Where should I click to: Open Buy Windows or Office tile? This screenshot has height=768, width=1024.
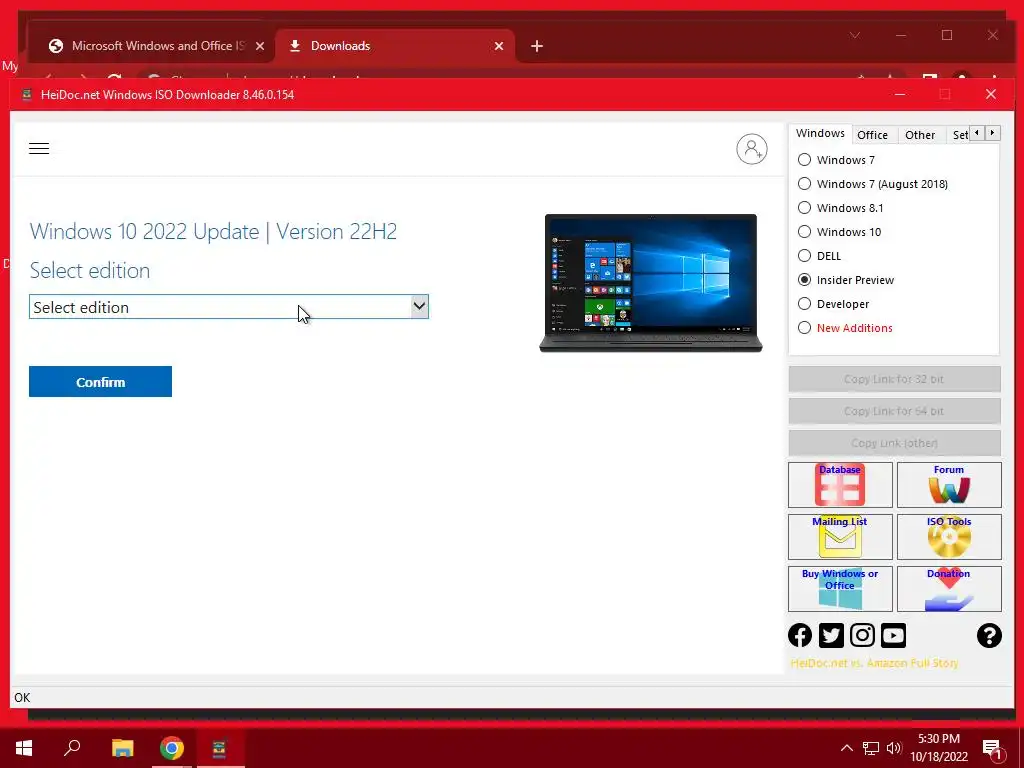(x=840, y=589)
